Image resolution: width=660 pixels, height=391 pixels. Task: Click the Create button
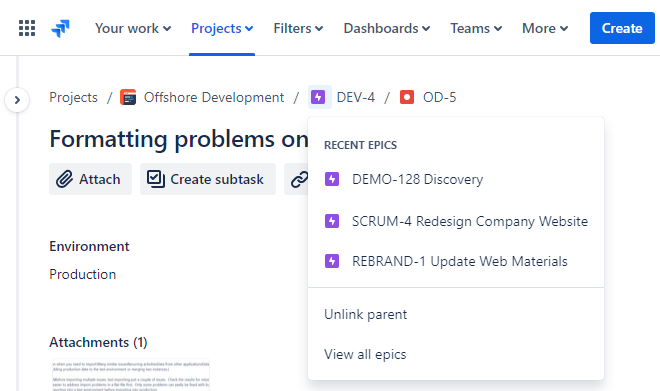point(622,28)
